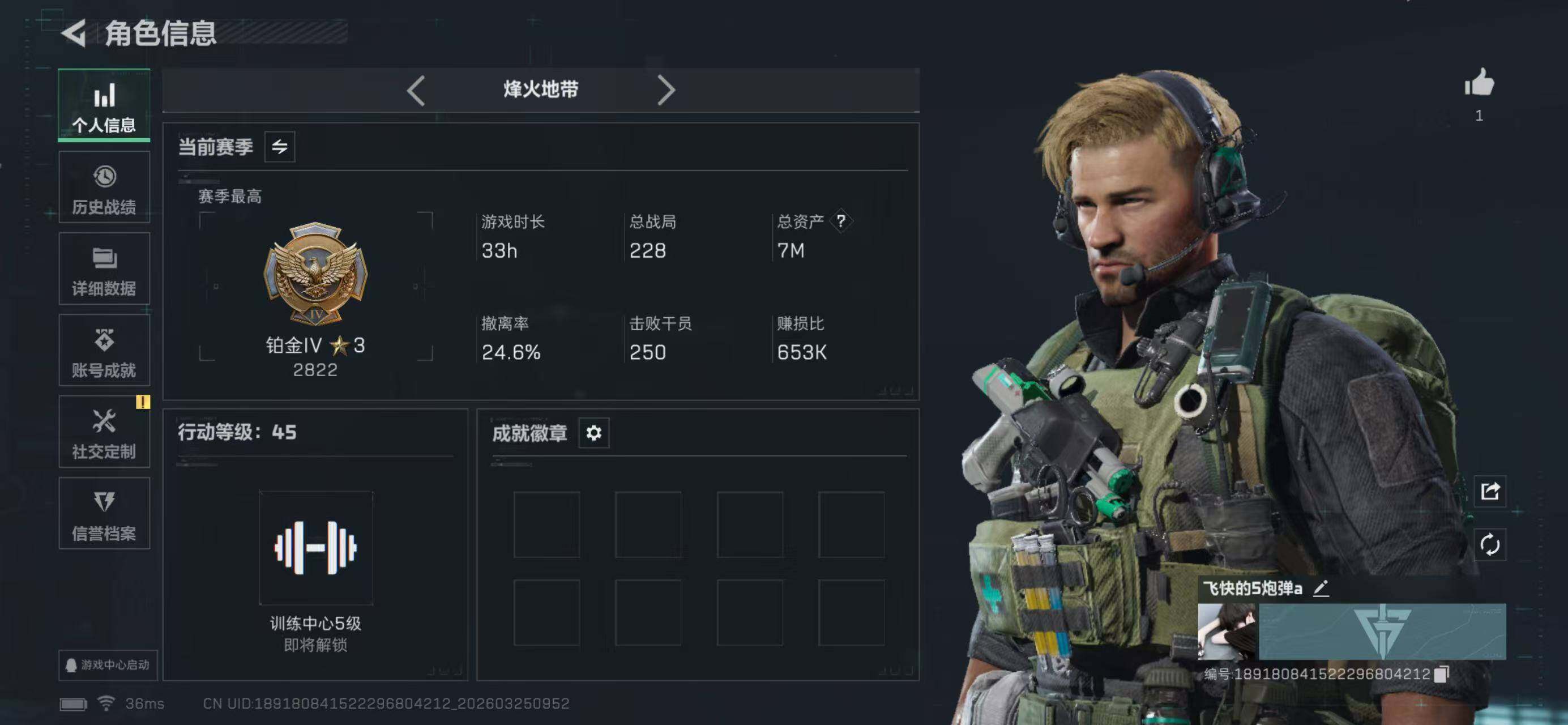The height and width of the screenshot is (725, 1568).
Task: Open the 总资产 question mark help icon
Action: pyautogui.click(x=840, y=221)
